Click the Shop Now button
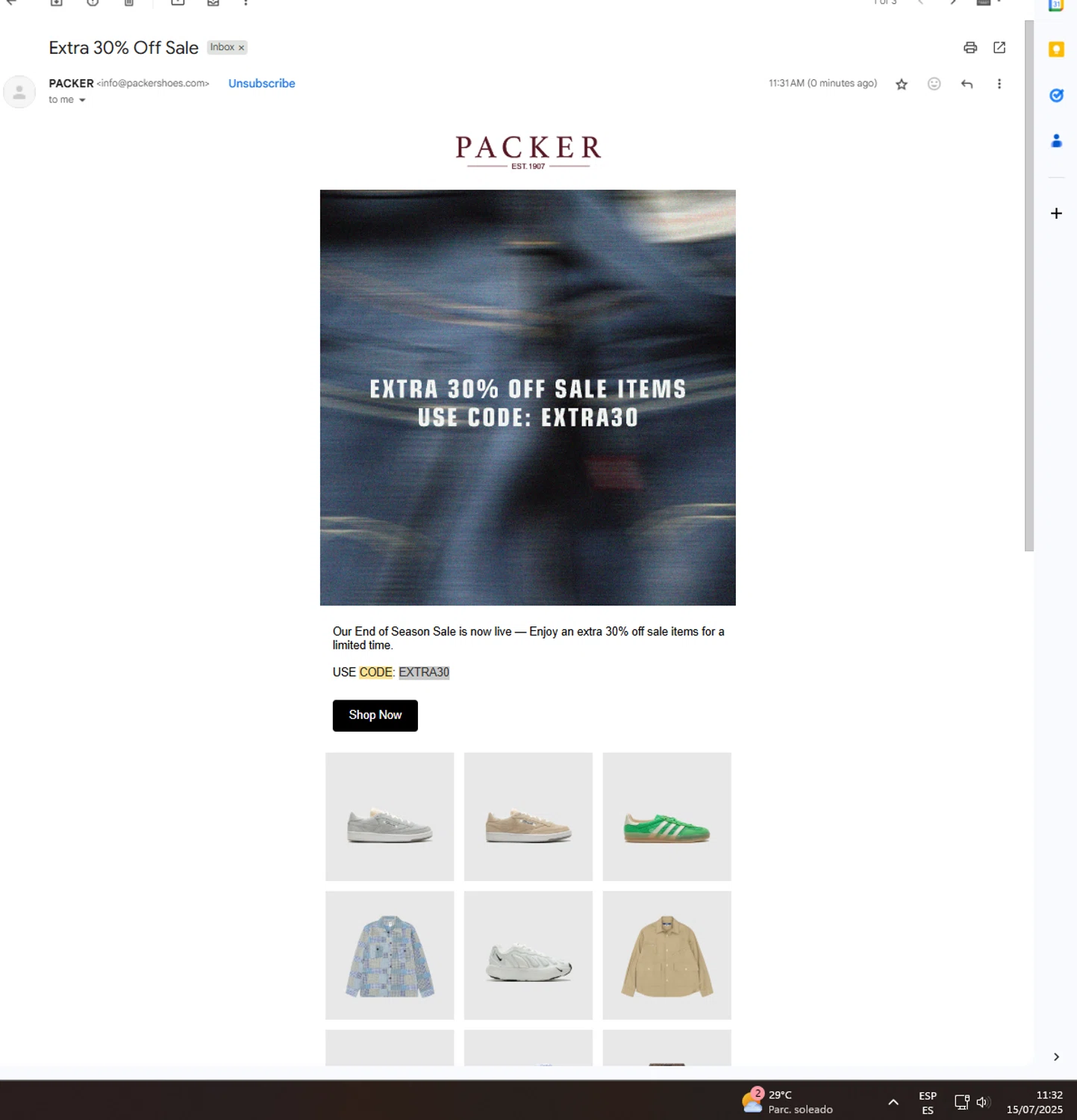Viewport: 1077px width, 1120px height. [x=375, y=715]
